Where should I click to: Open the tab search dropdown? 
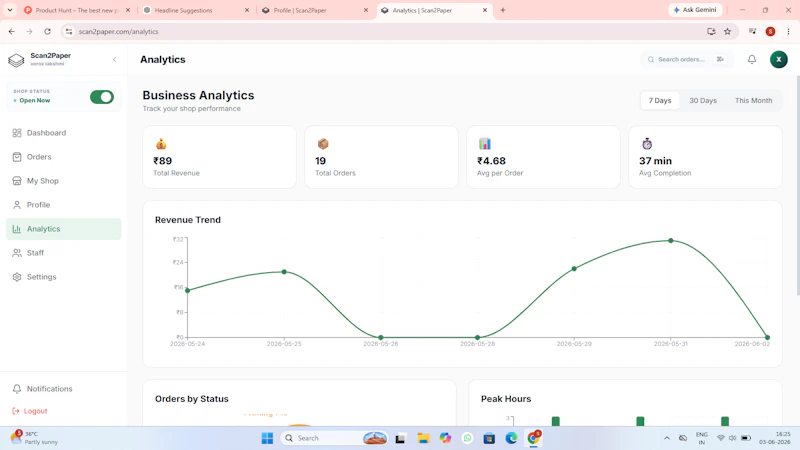click(x=10, y=10)
